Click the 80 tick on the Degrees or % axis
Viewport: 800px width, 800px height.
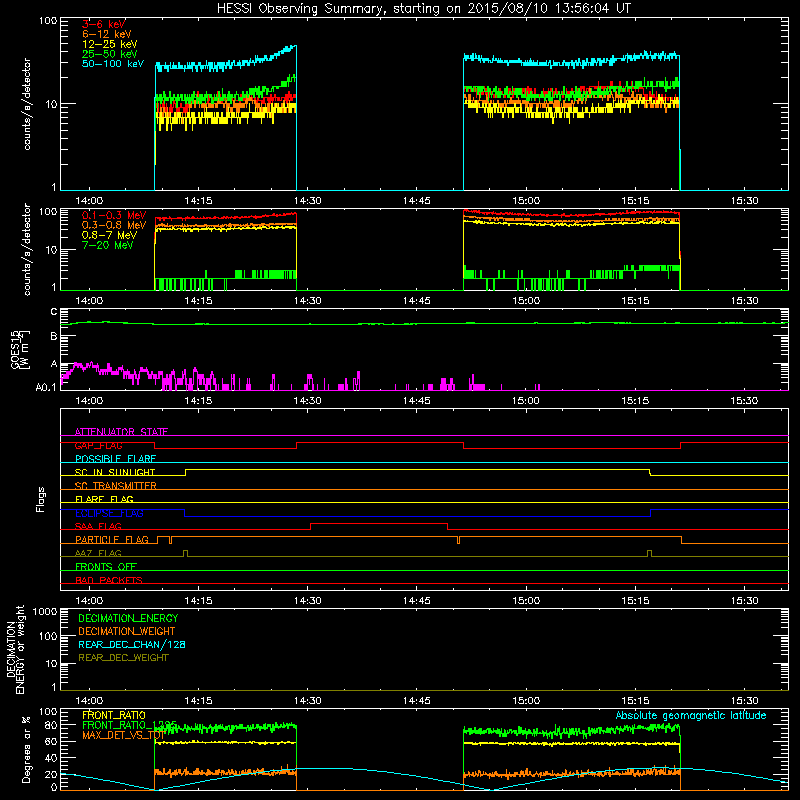[51, 725]
